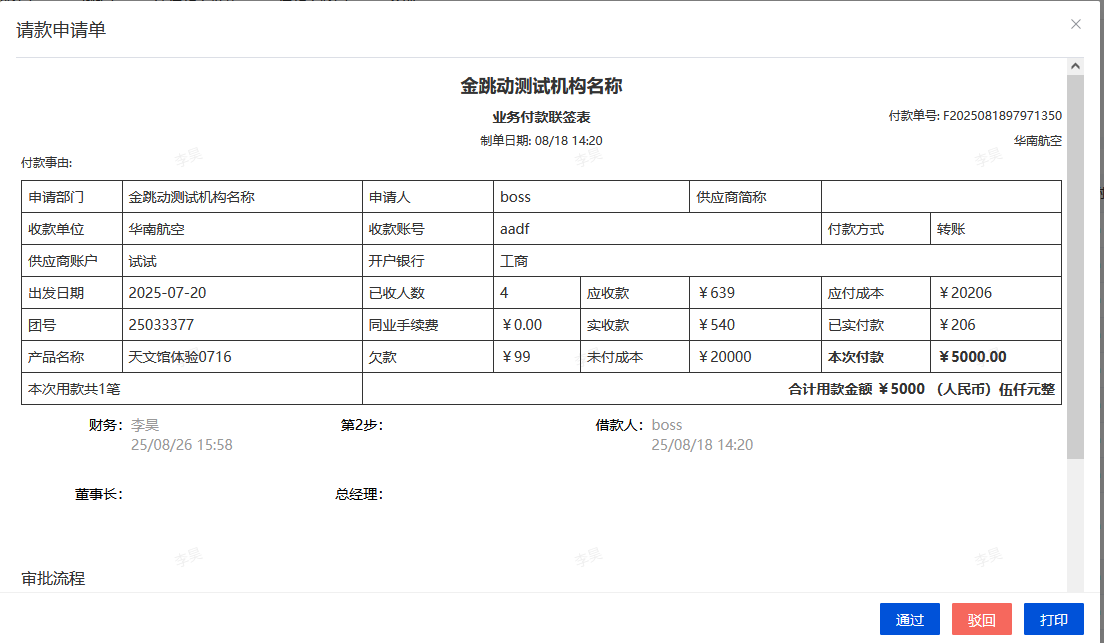This screenshot has width=1104, height=643.
Task: Click the 出发日期 value 2025-07-20
Action: coord(169,293)
